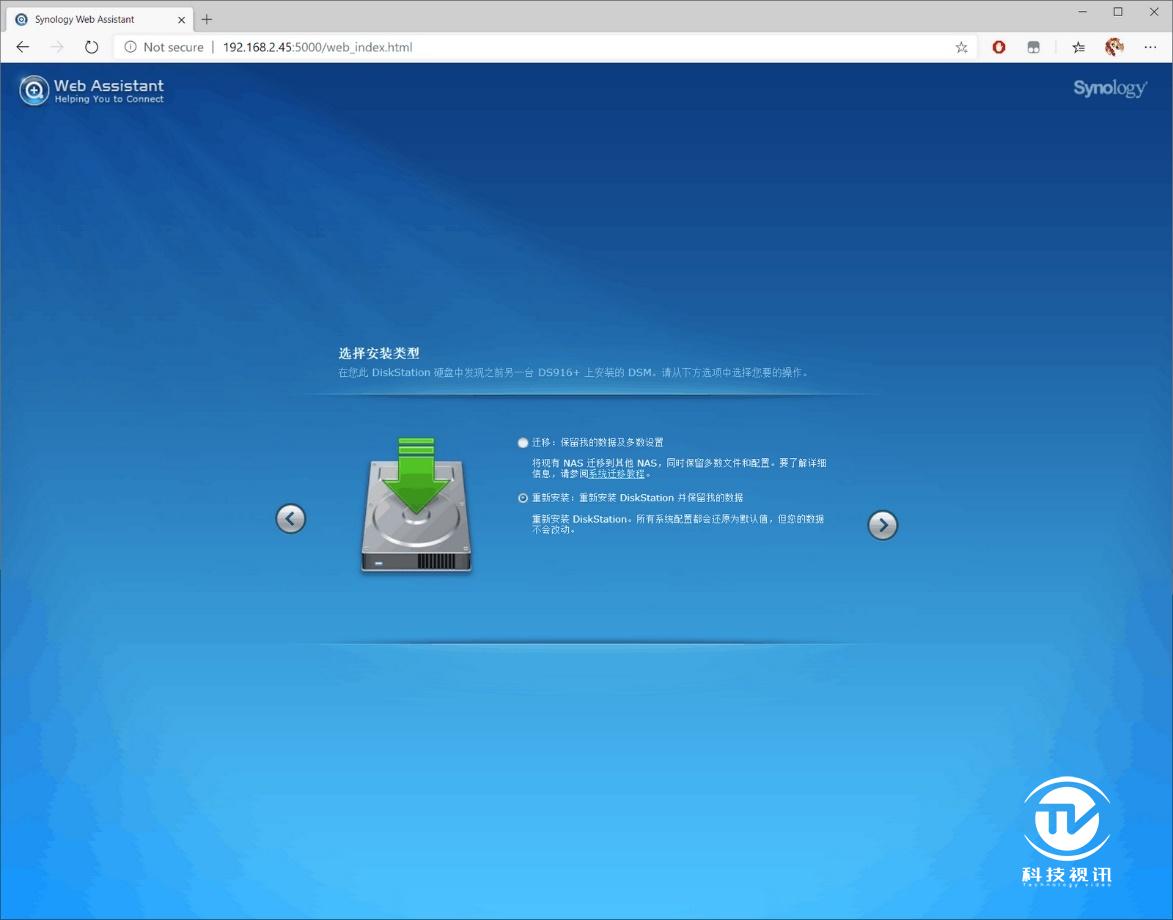
Task: Click the red O extension icon in toolbar
Action: pyautogui.click(x=999, y=46)
